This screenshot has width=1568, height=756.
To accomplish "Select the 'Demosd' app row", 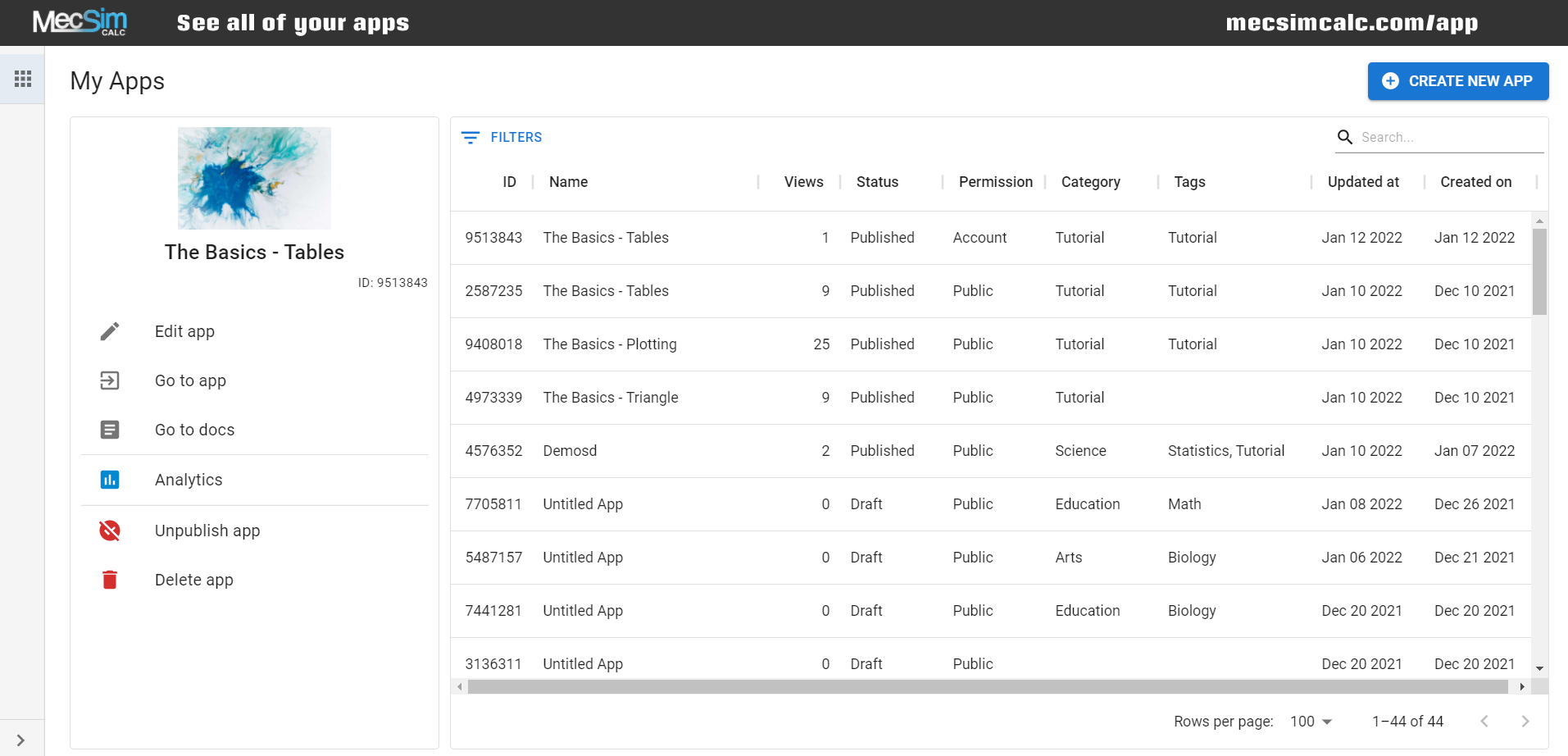I will coord(990,451).
